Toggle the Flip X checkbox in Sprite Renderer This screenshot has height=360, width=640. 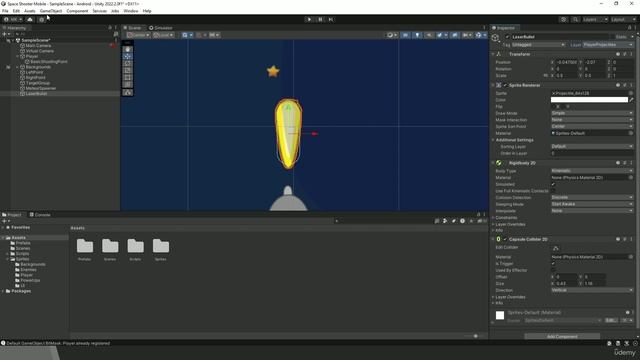click(x=553, y=107)
